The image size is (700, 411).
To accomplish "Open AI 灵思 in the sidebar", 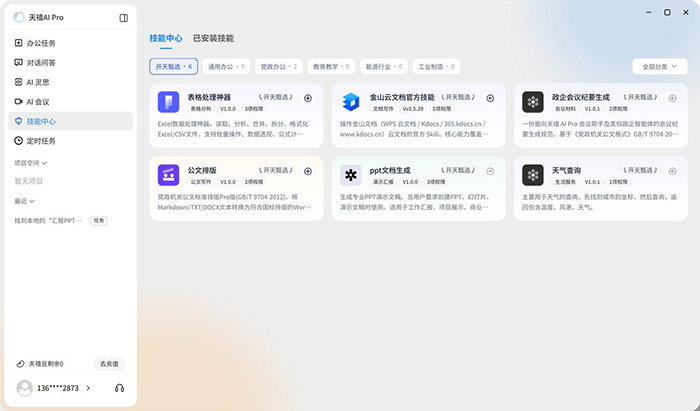I will pos(71,82).
